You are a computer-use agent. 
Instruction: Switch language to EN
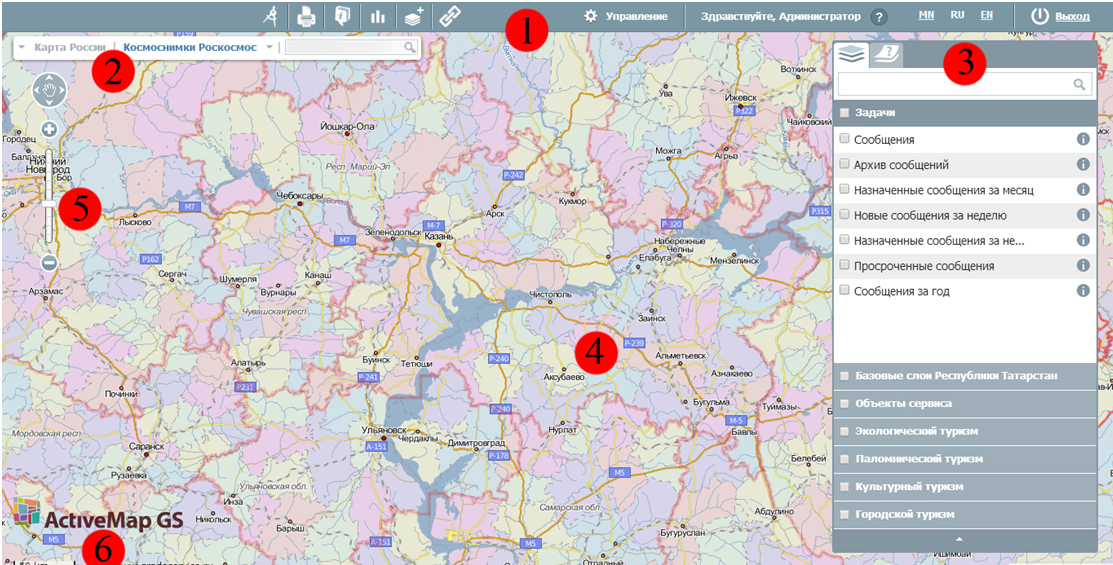coord(987,15)
